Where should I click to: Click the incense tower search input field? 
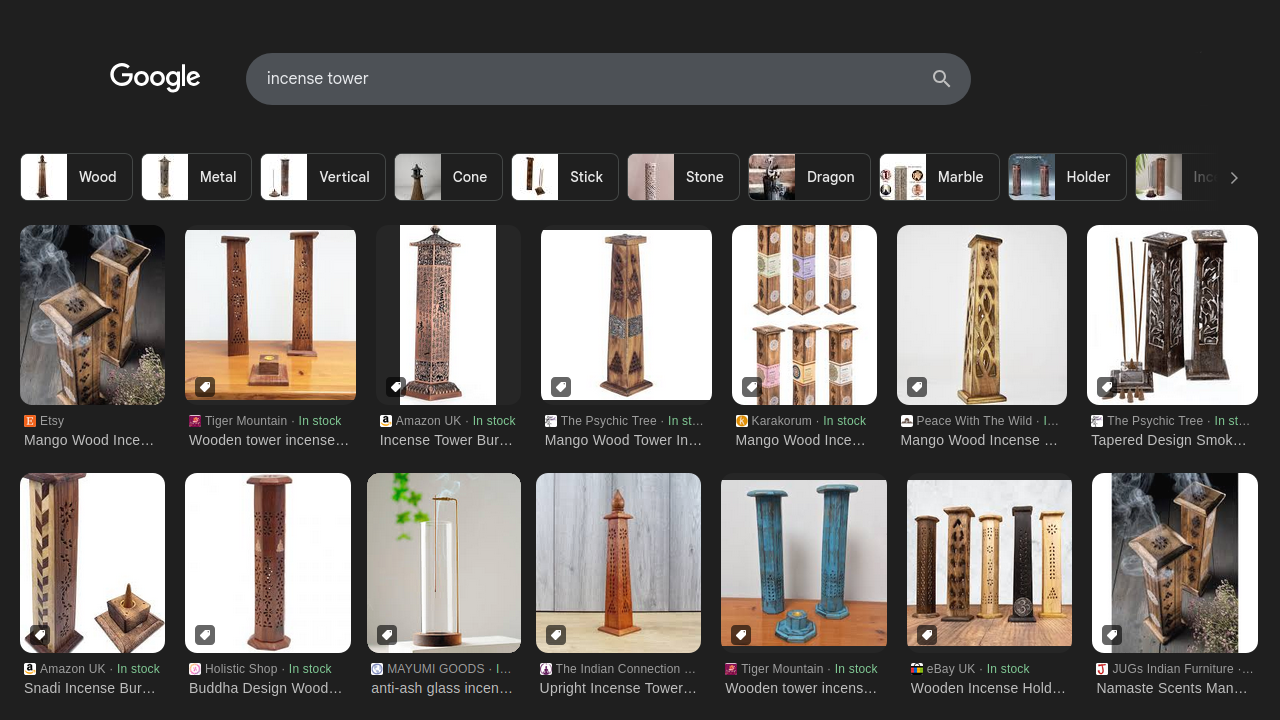(x=590, y=79)
